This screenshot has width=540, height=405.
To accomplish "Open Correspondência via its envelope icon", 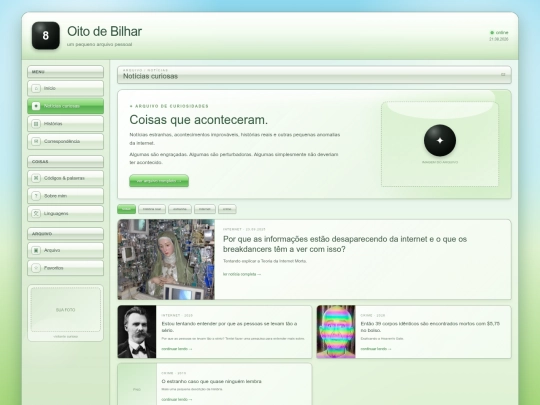I will point(36,141).
